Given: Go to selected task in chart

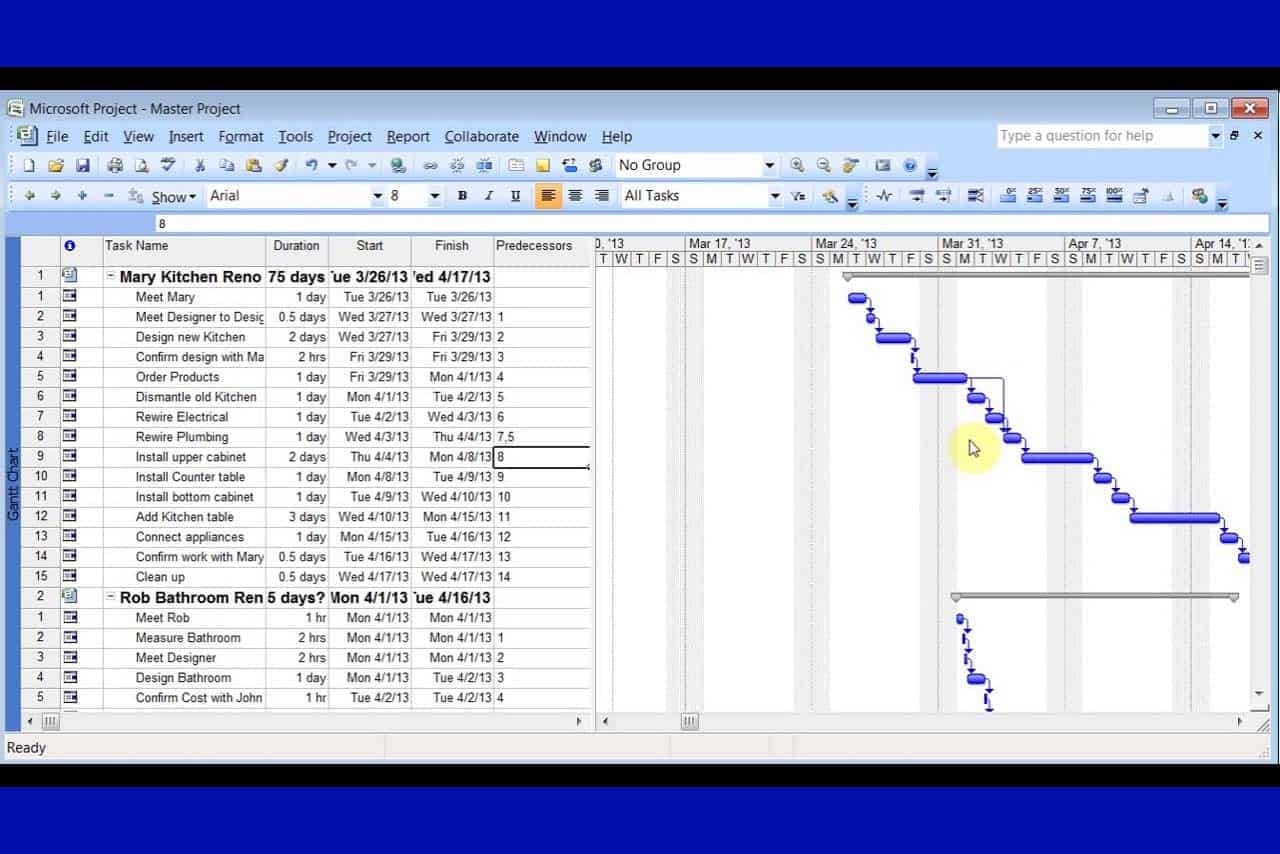Looking at the screenshot, I should click(x=851, y=166).
